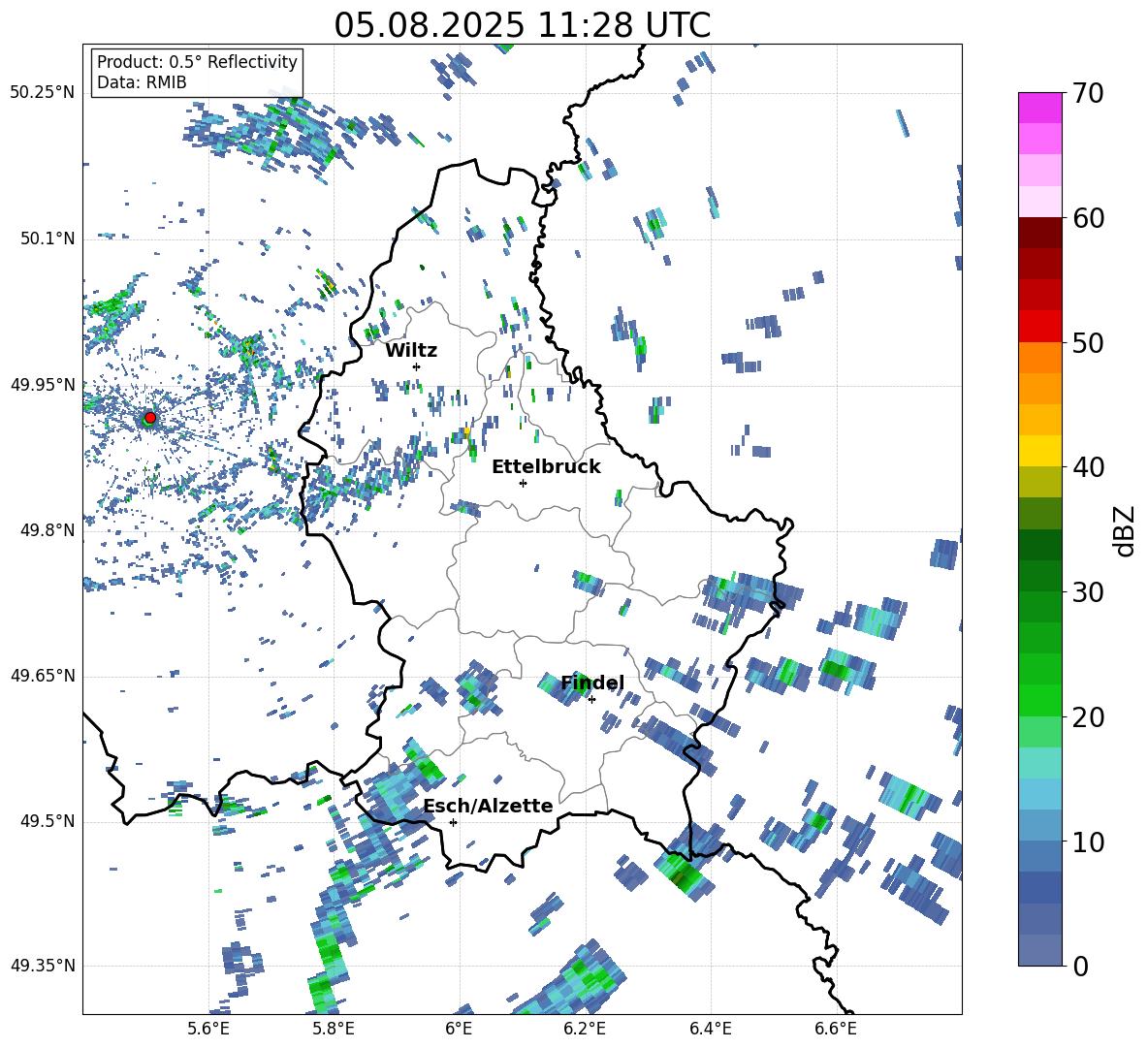Click the 6.4°E longitude label
1148x1048 pixels.
(710, 1029)
